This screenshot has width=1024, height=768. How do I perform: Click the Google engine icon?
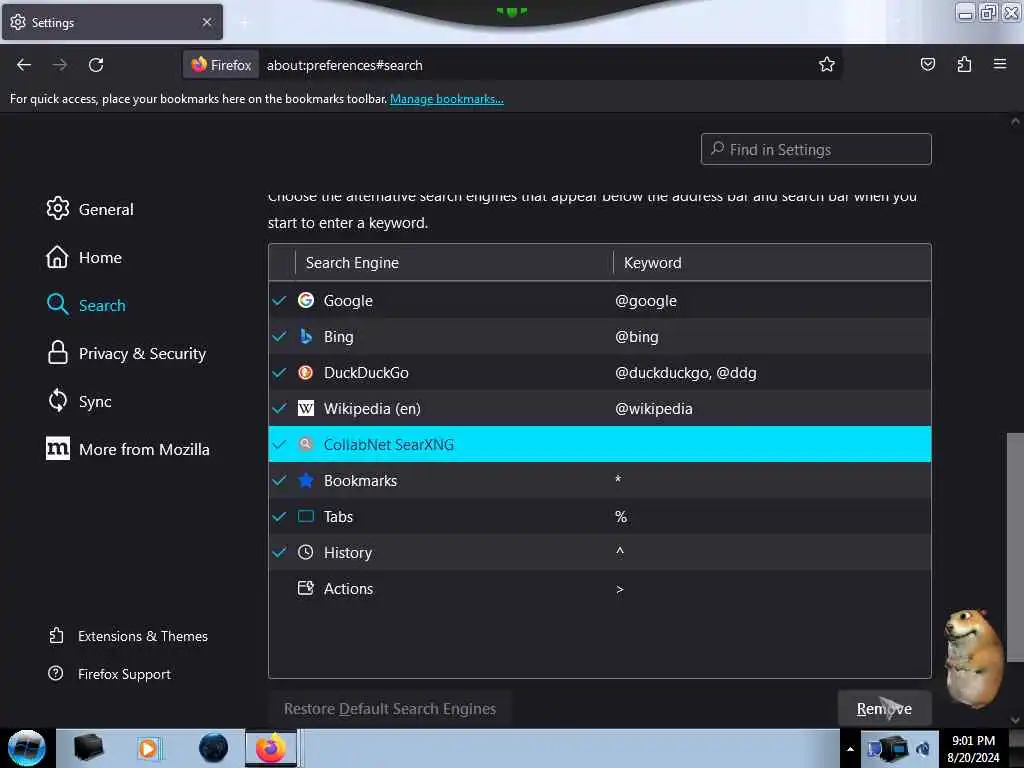[x=306, y=300]
